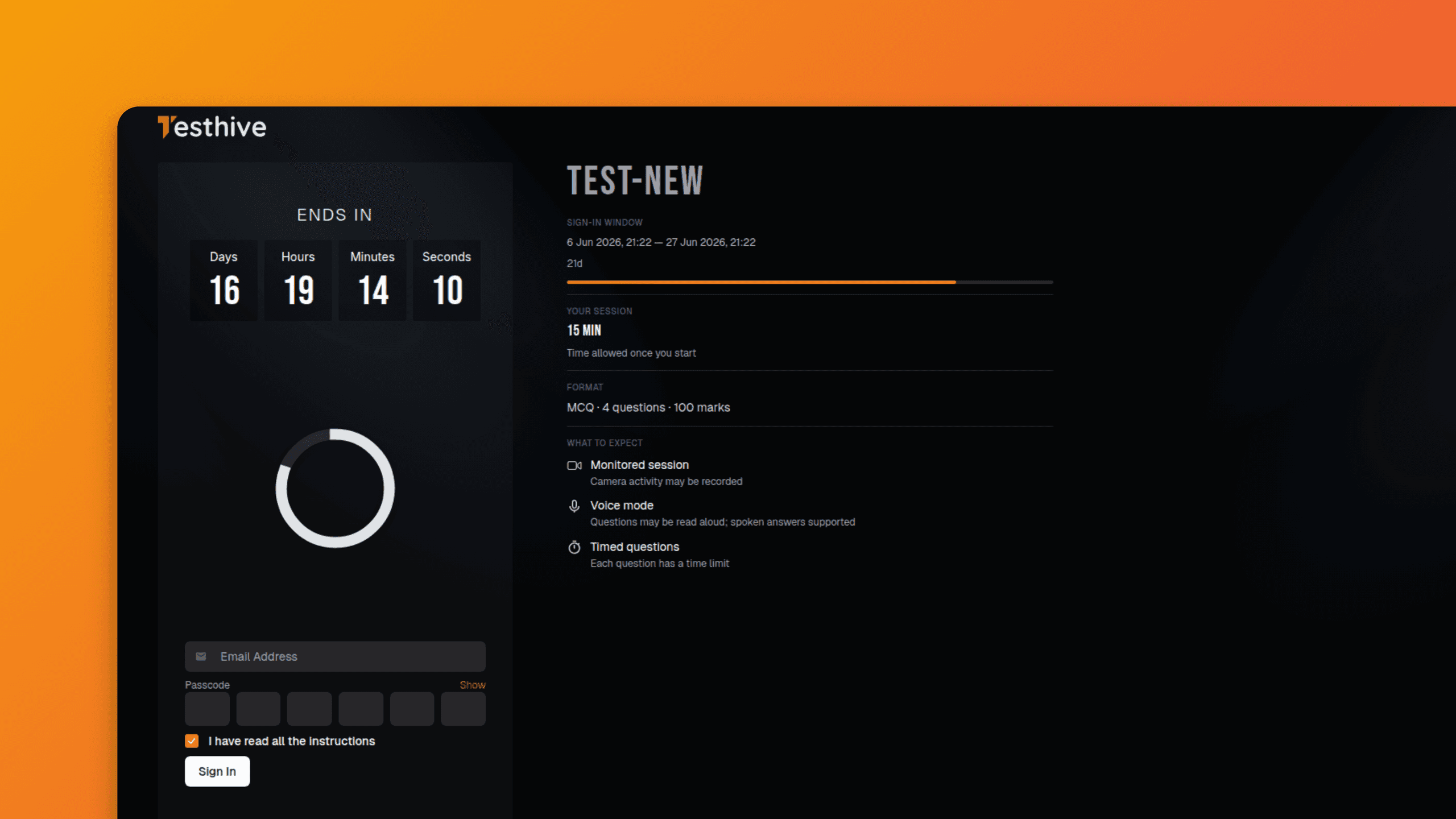Click the circular countdown ring
The image size is (1456, 819).
click(x=335, y=488)
